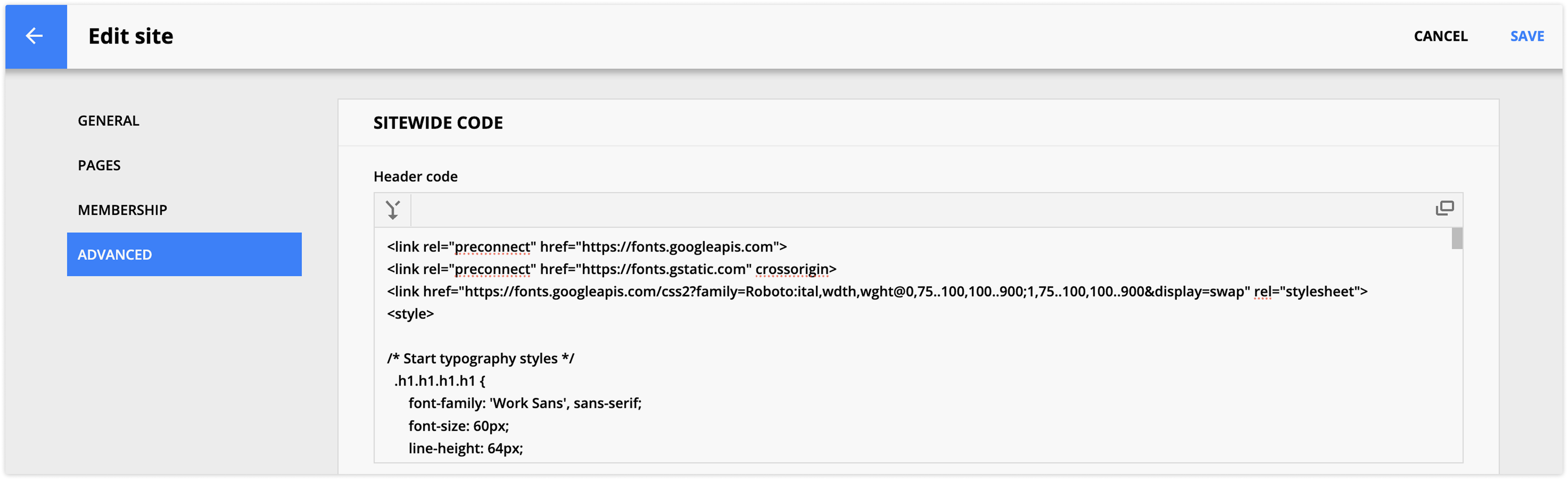Open the PAGES section
The height and width of the screenshot is (480, 1568).
tap(99, 166)
